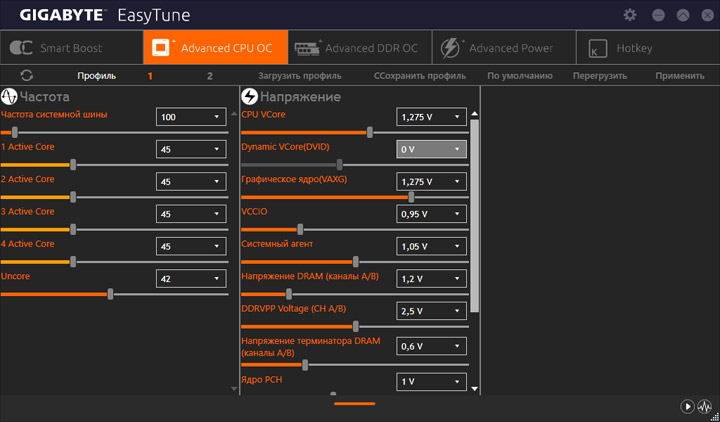The image size is (720, 422).
Task: Open the Advanced DDR OC tab
Action: pyautogui.click(x=360, y=47)
